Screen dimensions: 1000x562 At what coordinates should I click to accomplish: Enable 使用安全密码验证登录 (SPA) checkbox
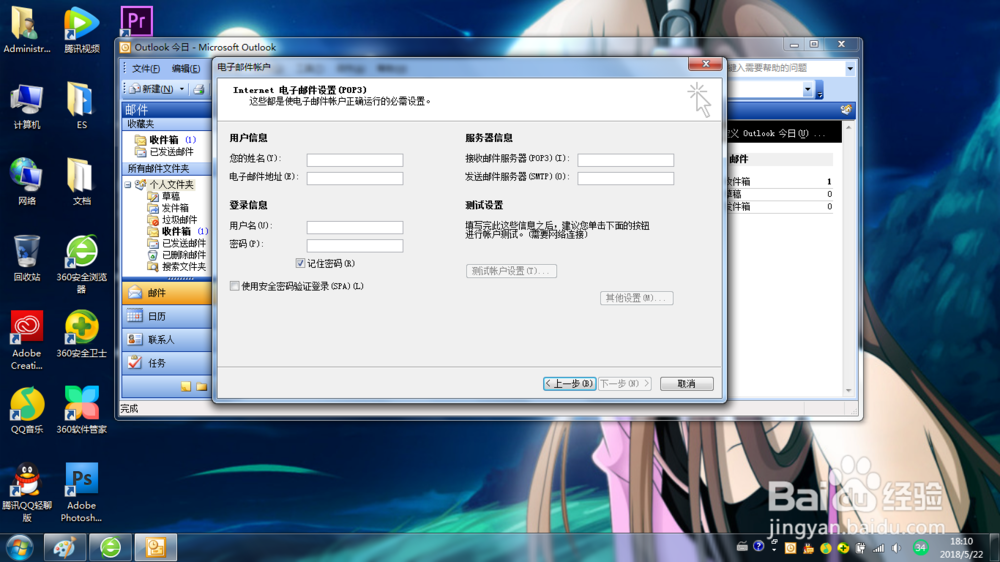point(235,286)
